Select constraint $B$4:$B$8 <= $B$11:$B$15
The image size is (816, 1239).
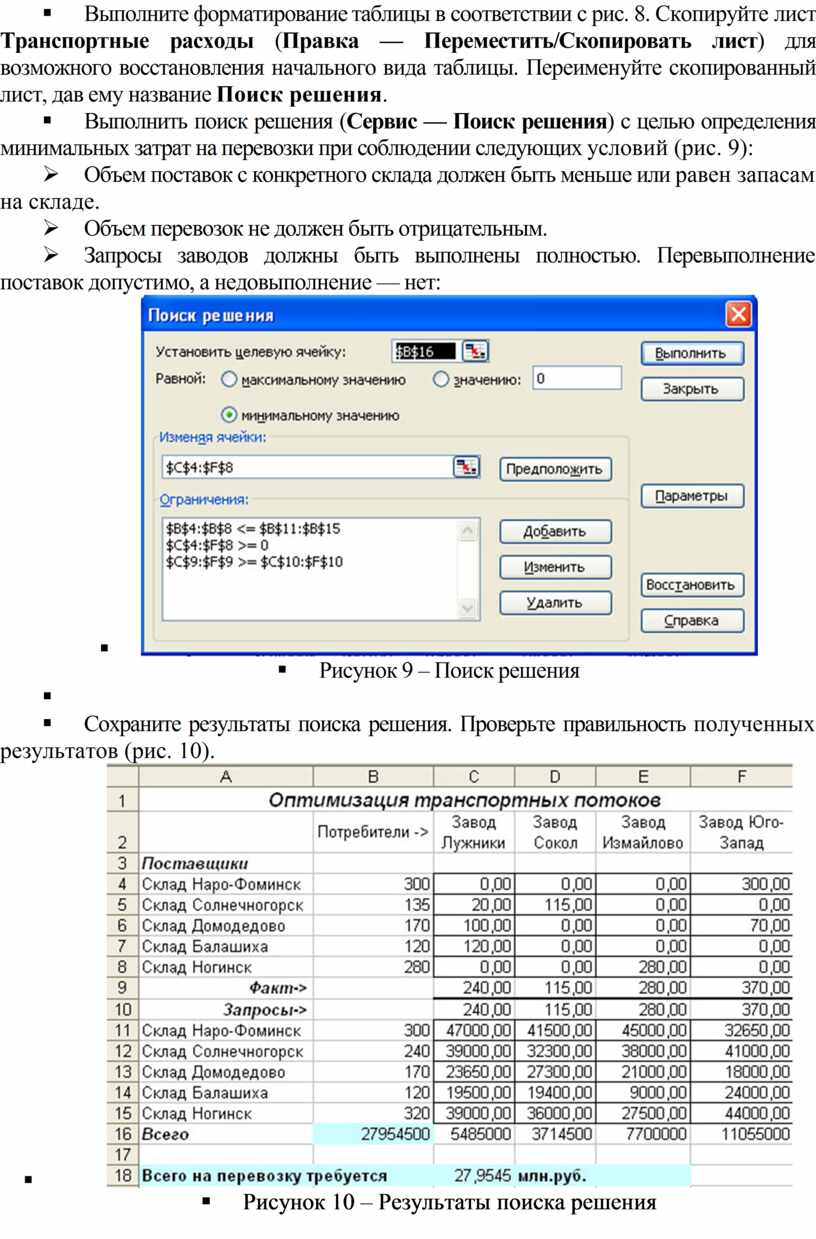251,527
